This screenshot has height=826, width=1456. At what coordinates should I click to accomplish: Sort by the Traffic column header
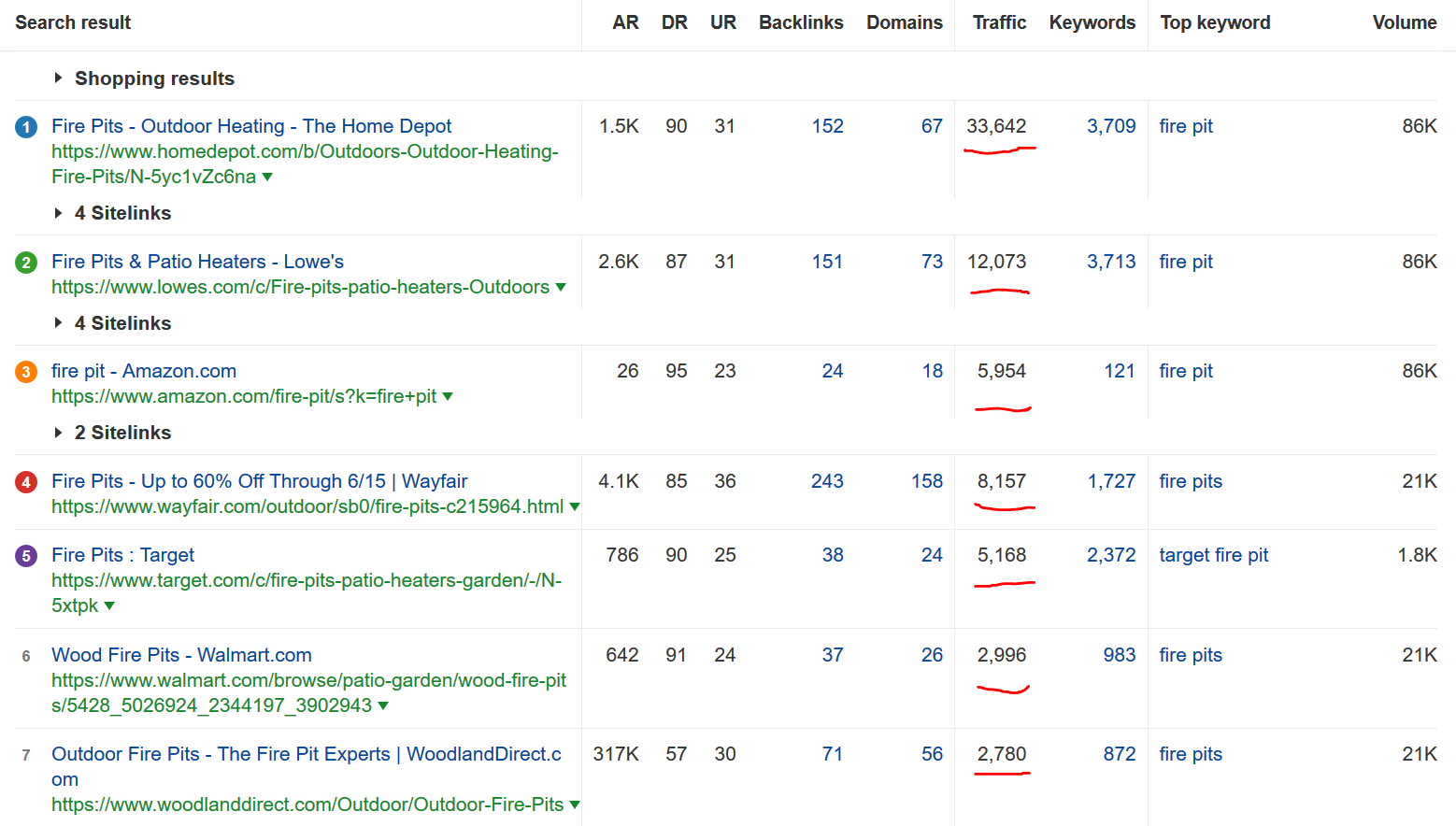click(x=999, y=22)
